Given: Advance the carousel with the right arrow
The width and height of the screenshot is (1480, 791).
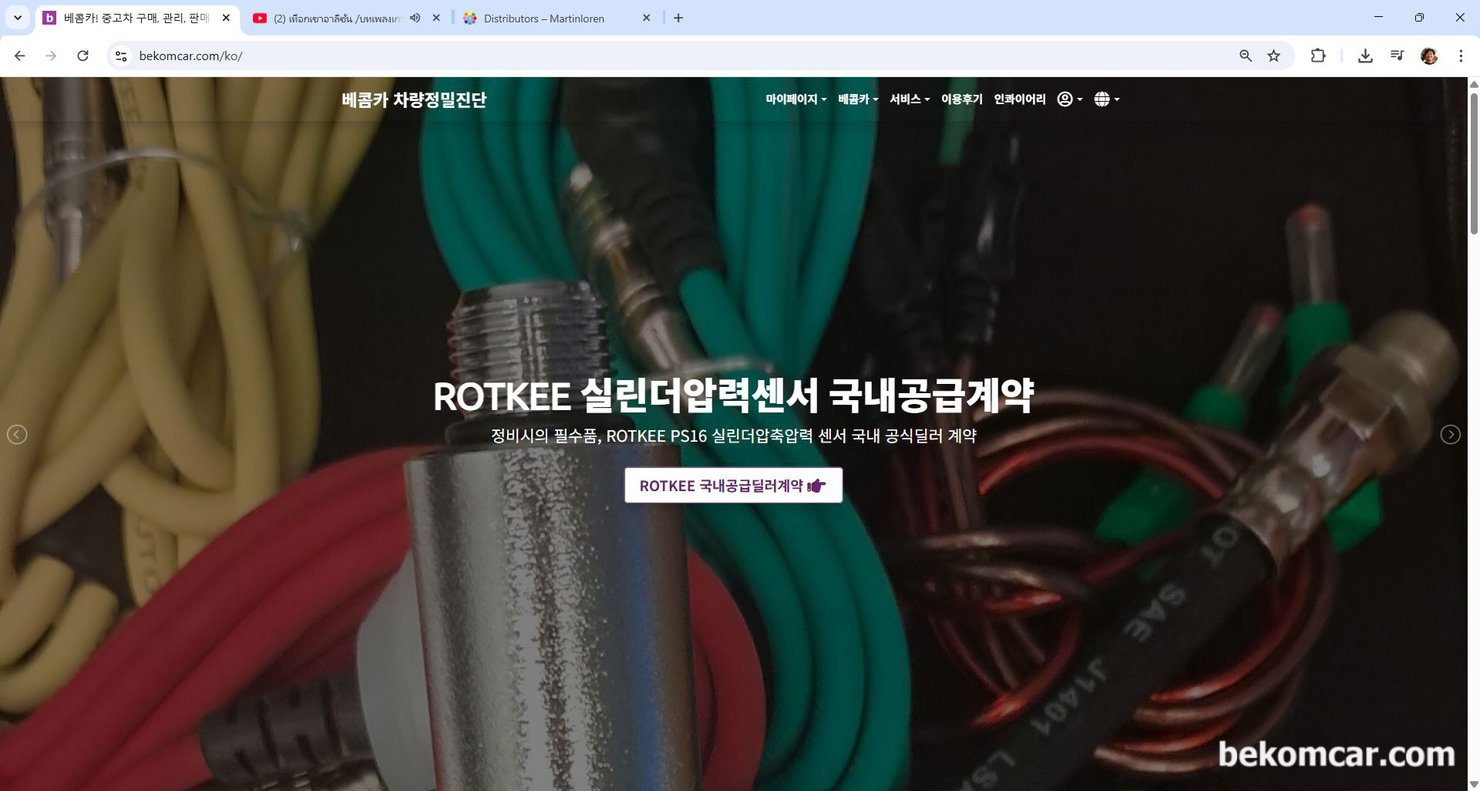Looking at the screenshot, I should (x=1449, y=433).
